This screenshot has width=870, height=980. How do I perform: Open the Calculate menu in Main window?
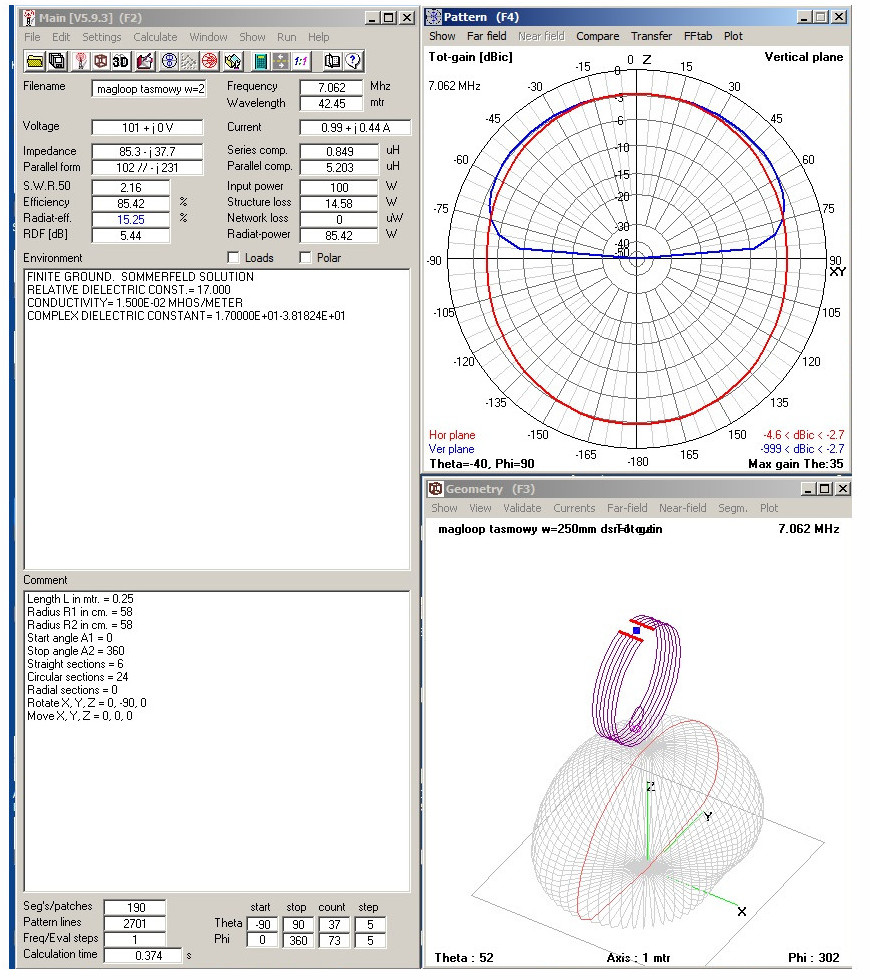(x=155, y=37)
